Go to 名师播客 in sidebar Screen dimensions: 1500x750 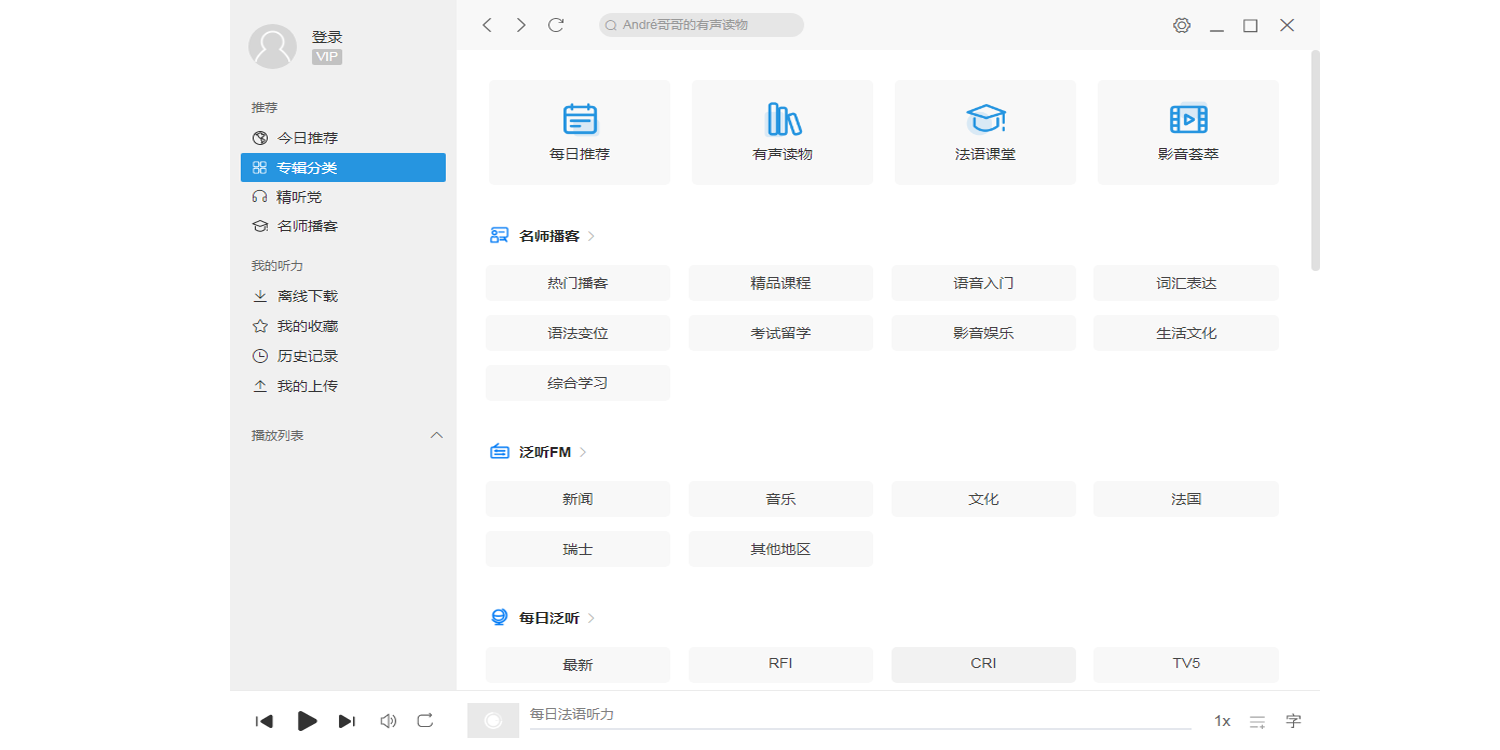343,226
